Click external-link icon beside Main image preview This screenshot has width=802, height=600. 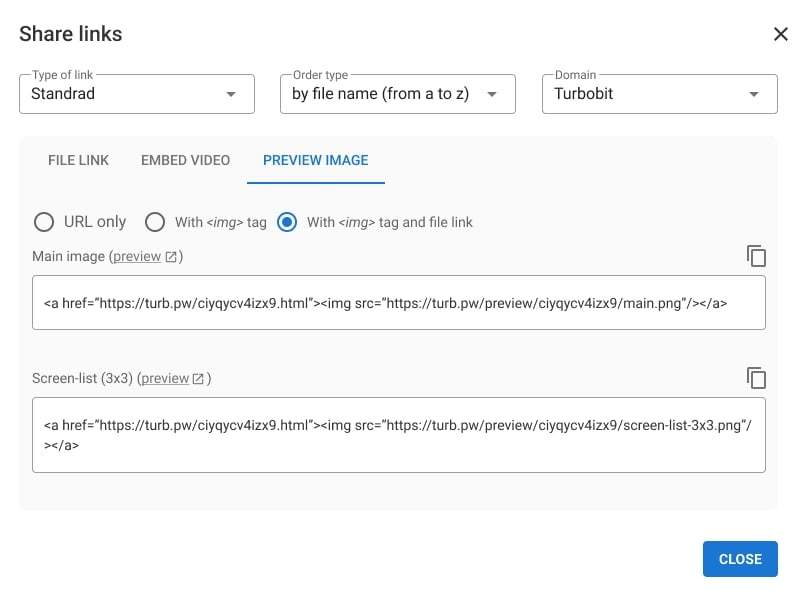[171, 257]
